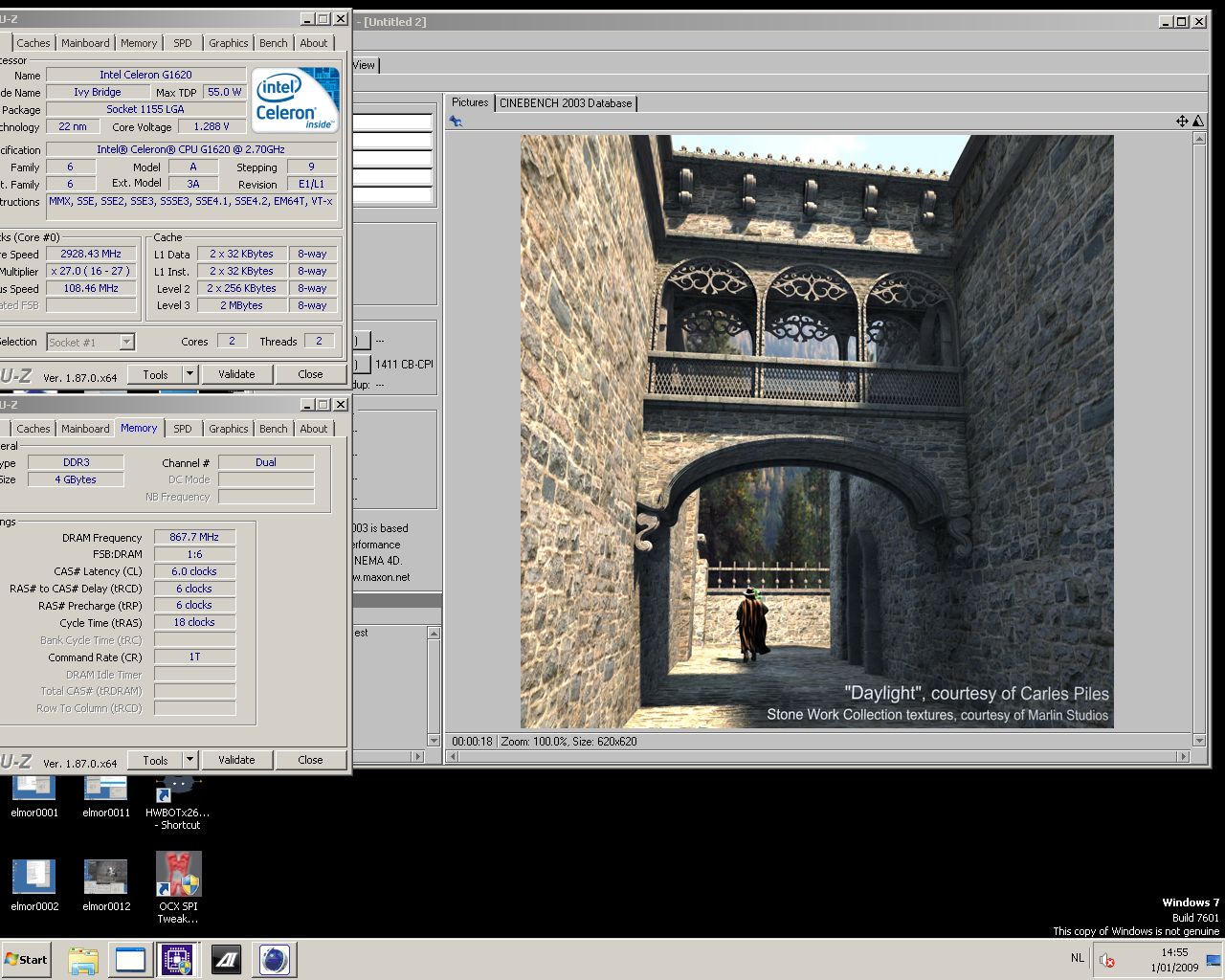Image resolution: width=1225 pixels, height=980 pixels.
Task: Click the blue pin icon under the Pictures tab
Action: click(x=456, y=122)
